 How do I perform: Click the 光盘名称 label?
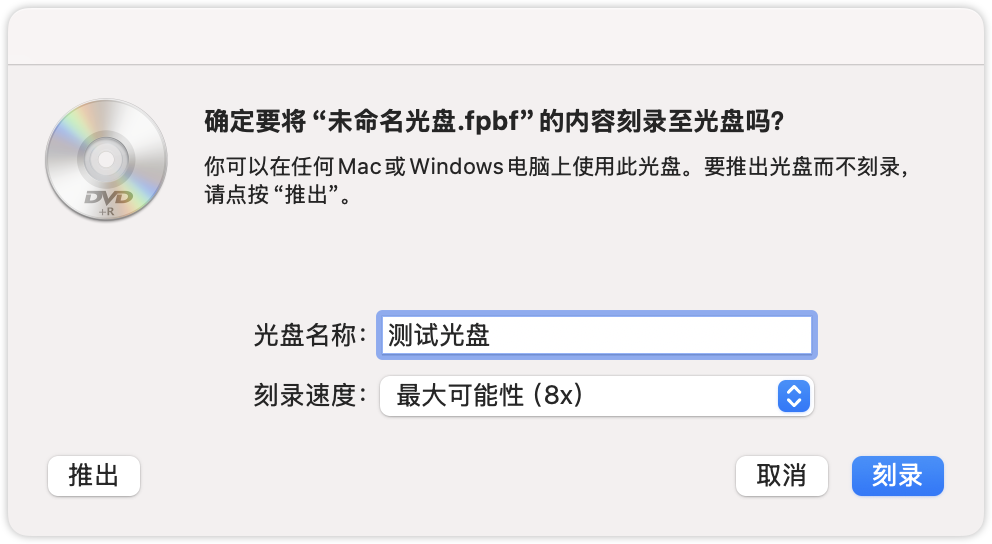[310, 335]
